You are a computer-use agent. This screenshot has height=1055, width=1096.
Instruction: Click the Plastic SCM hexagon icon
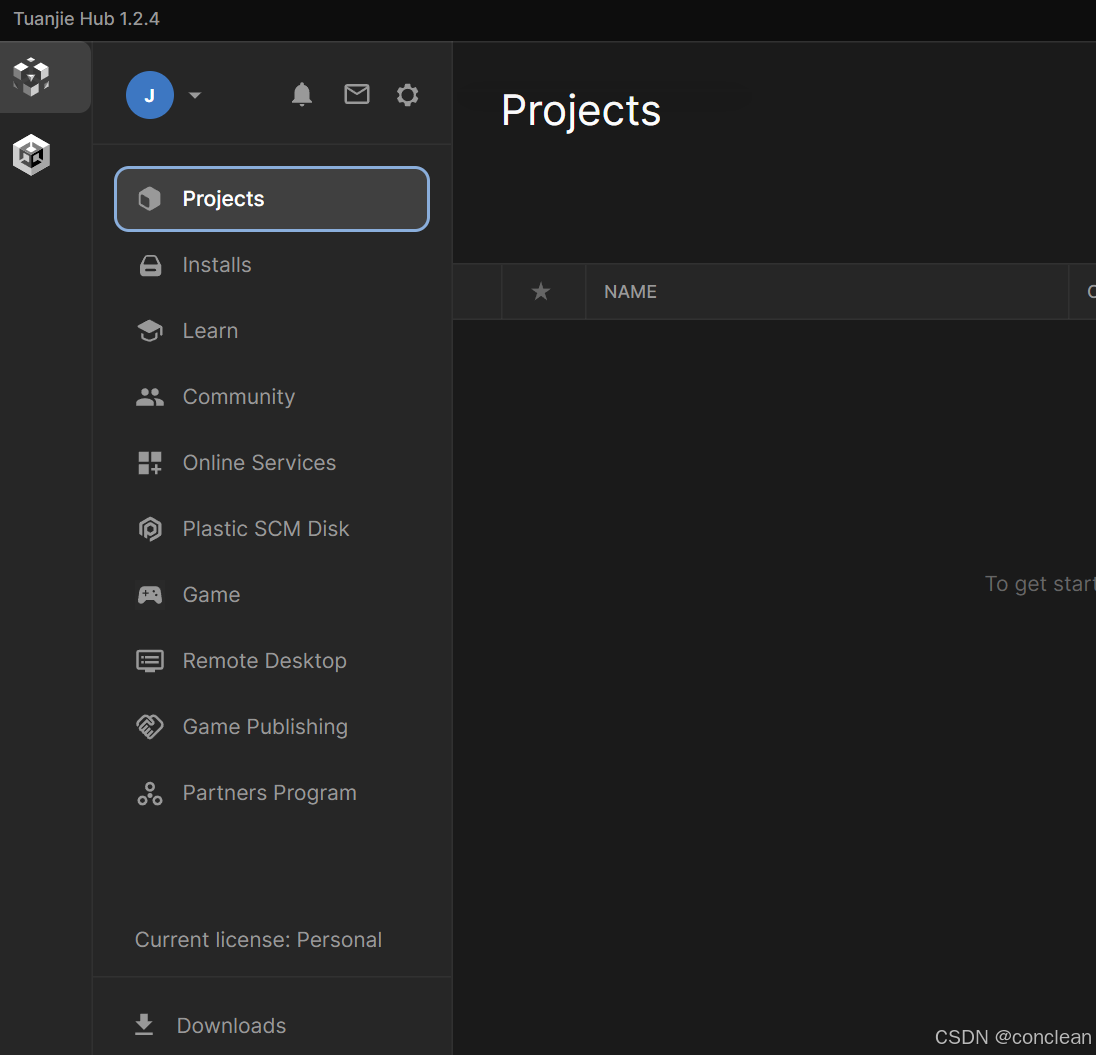click(150, 529)
